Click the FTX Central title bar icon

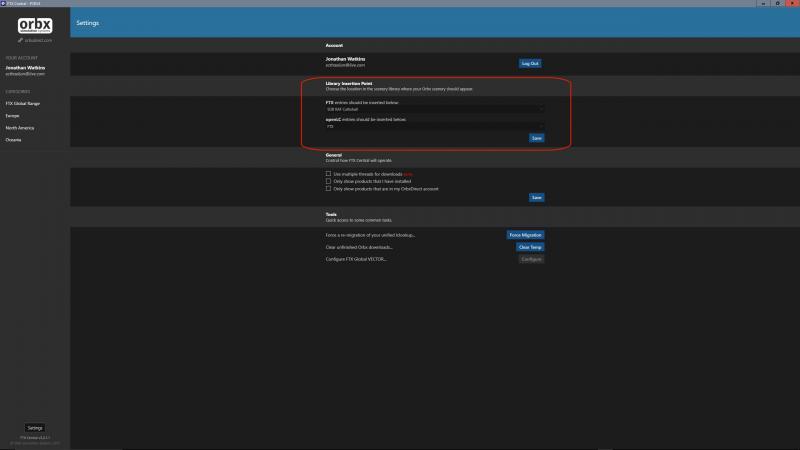3,3
